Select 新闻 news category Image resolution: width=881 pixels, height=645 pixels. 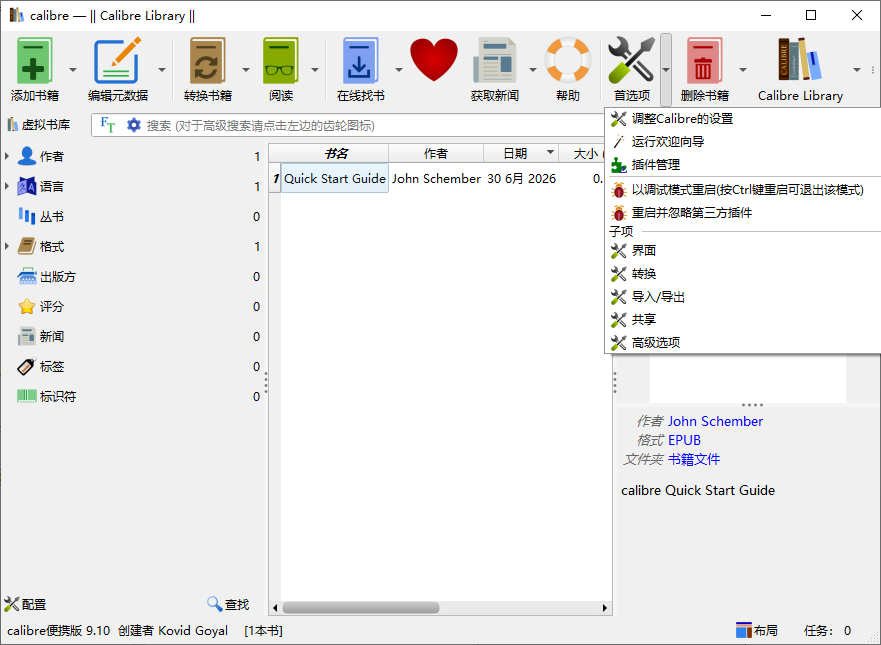[x=52, y=337]
